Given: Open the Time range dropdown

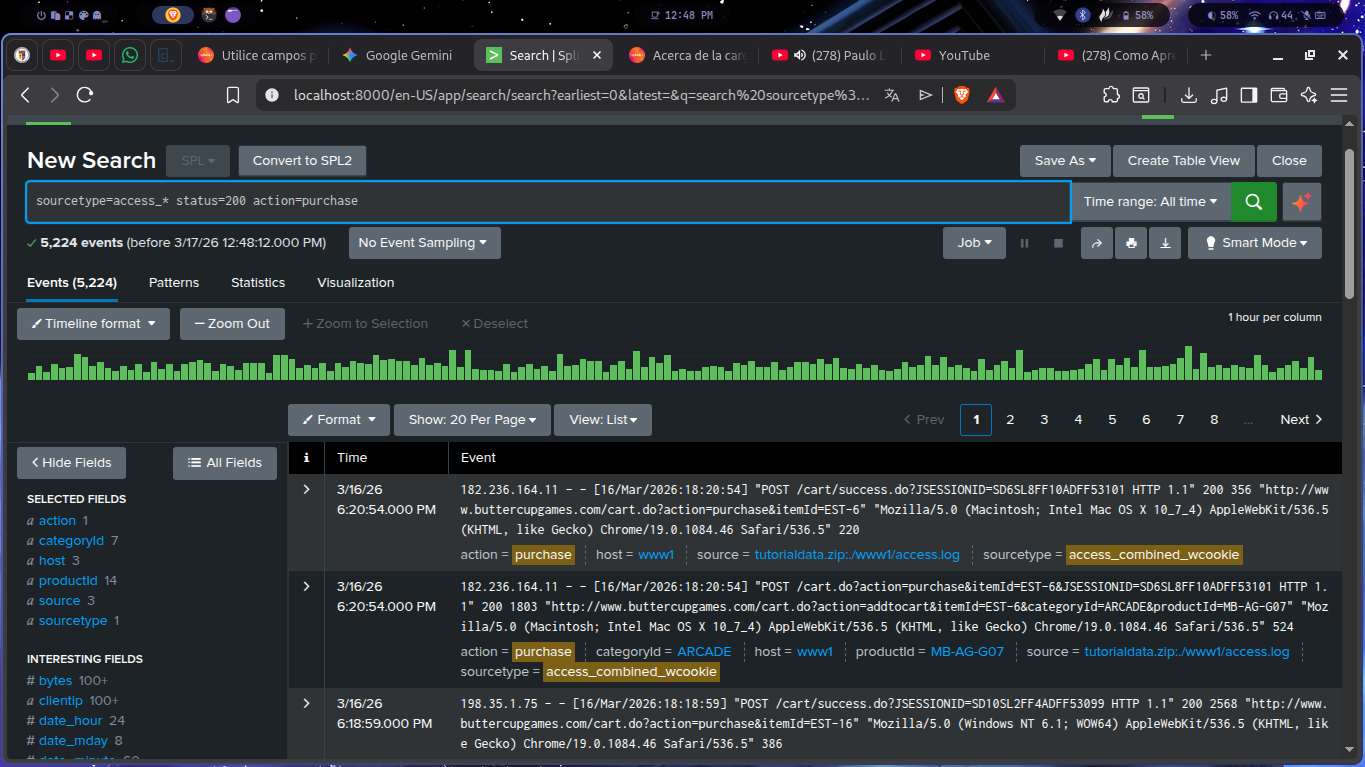Looking at the screenshot, I should 1150,201.
